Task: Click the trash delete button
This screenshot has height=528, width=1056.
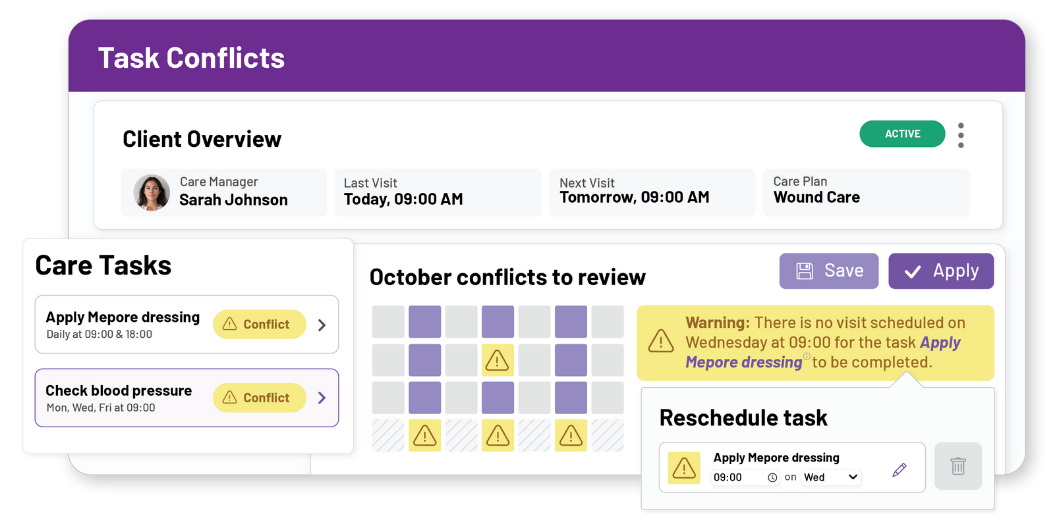Action: (x=958, y=466)
